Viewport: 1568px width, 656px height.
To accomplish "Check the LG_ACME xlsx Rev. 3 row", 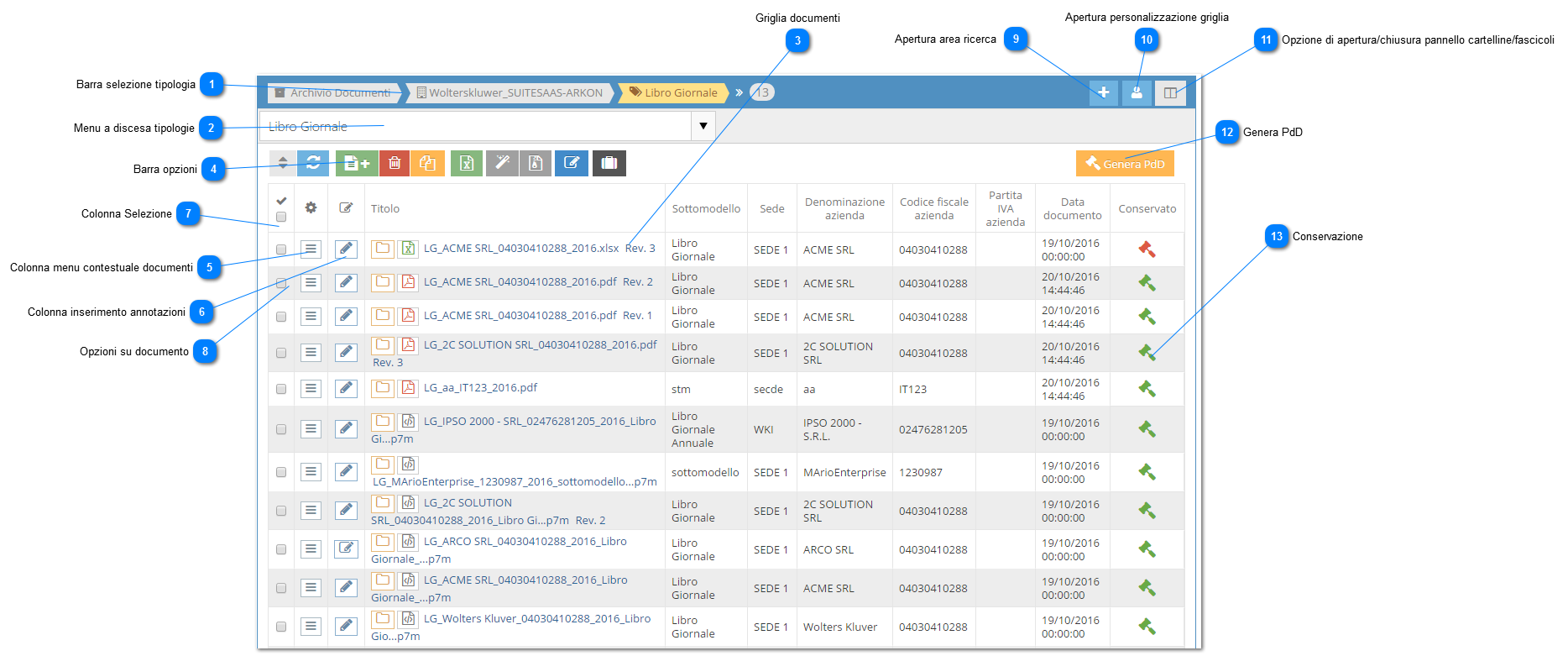I will point(281,249).
